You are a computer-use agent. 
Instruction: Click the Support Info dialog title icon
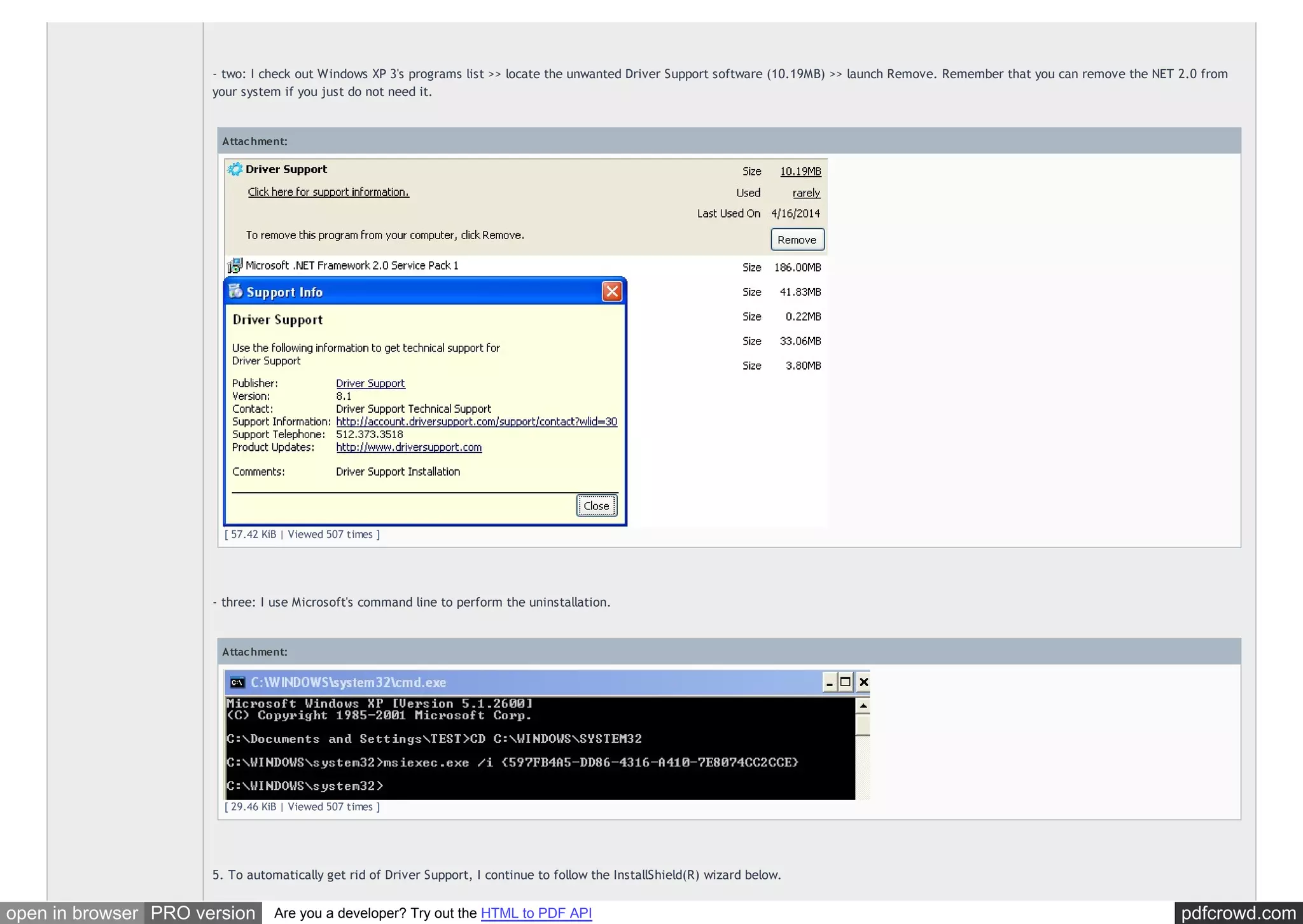coord(235,291)
